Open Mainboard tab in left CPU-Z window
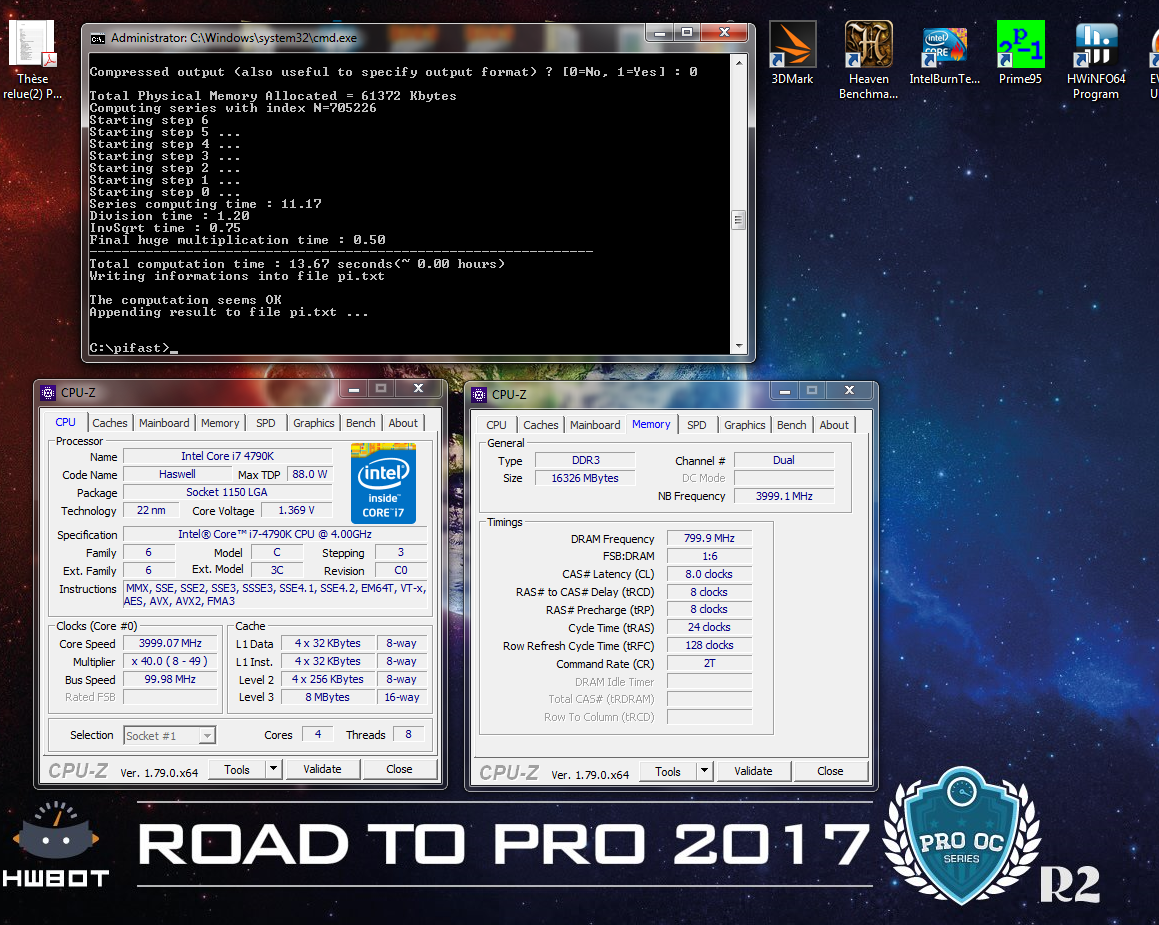The height and width of the screenshot is (925, 1159). (164, 423)
